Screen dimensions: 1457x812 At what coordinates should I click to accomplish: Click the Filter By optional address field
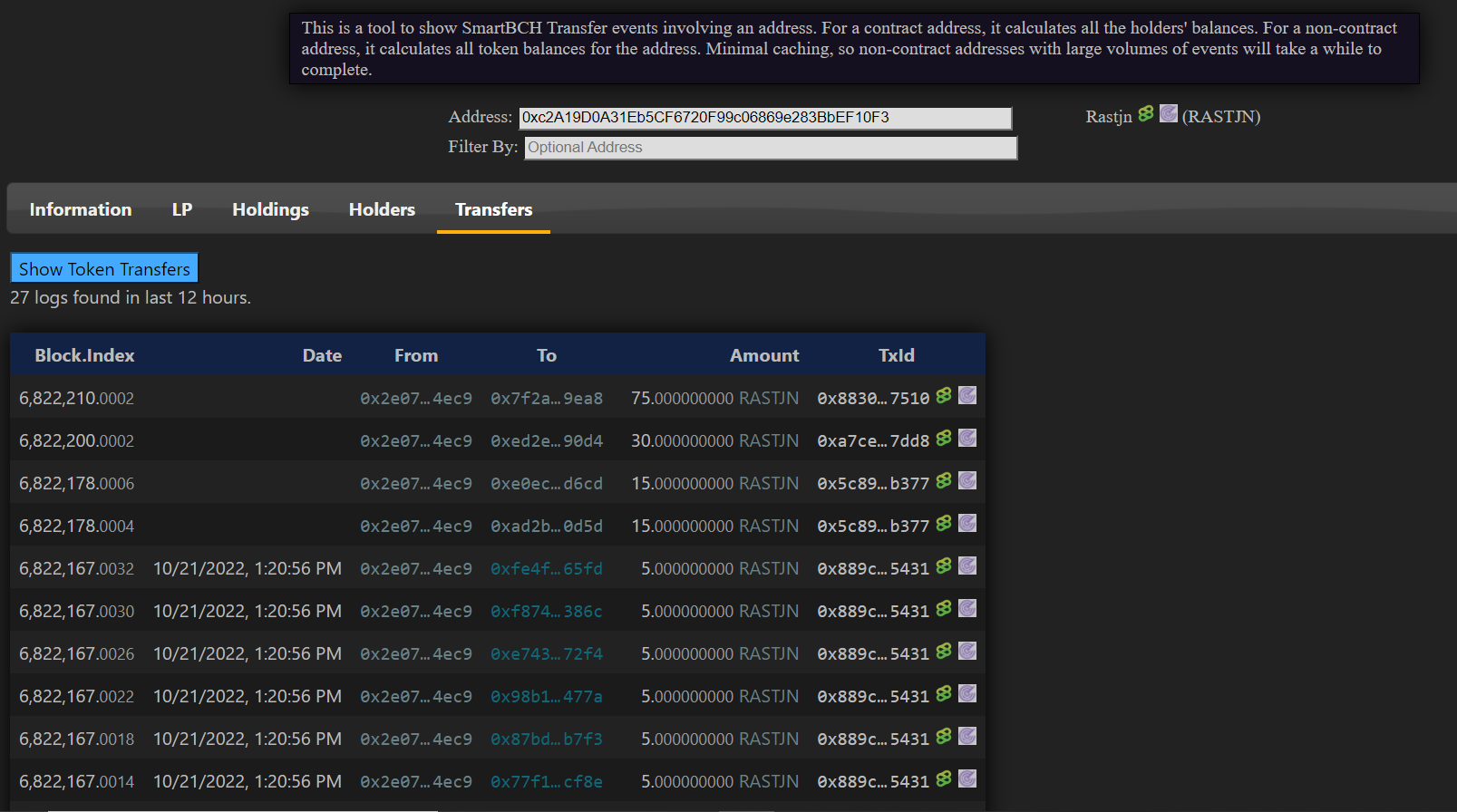point(771,148)
